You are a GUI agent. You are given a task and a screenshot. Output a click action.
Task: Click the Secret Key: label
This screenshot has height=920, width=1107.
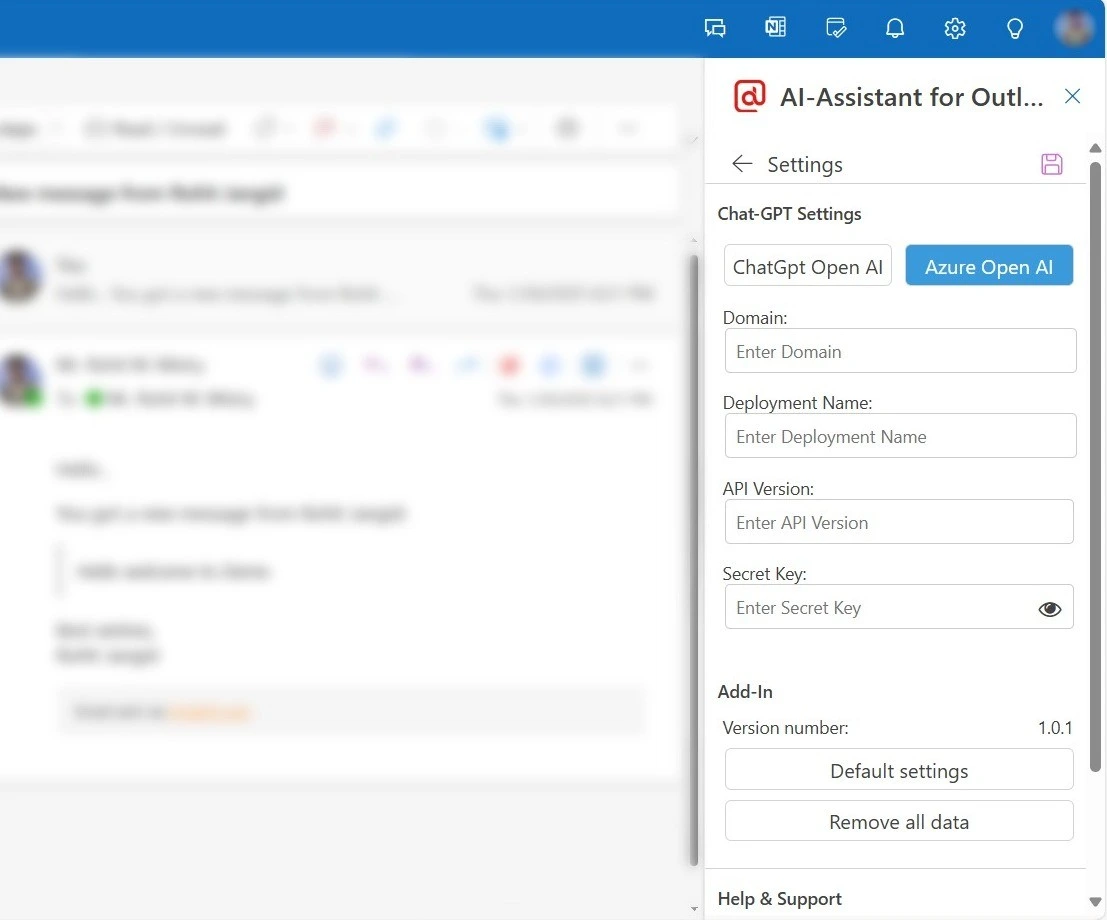click(x=764, y=573)
